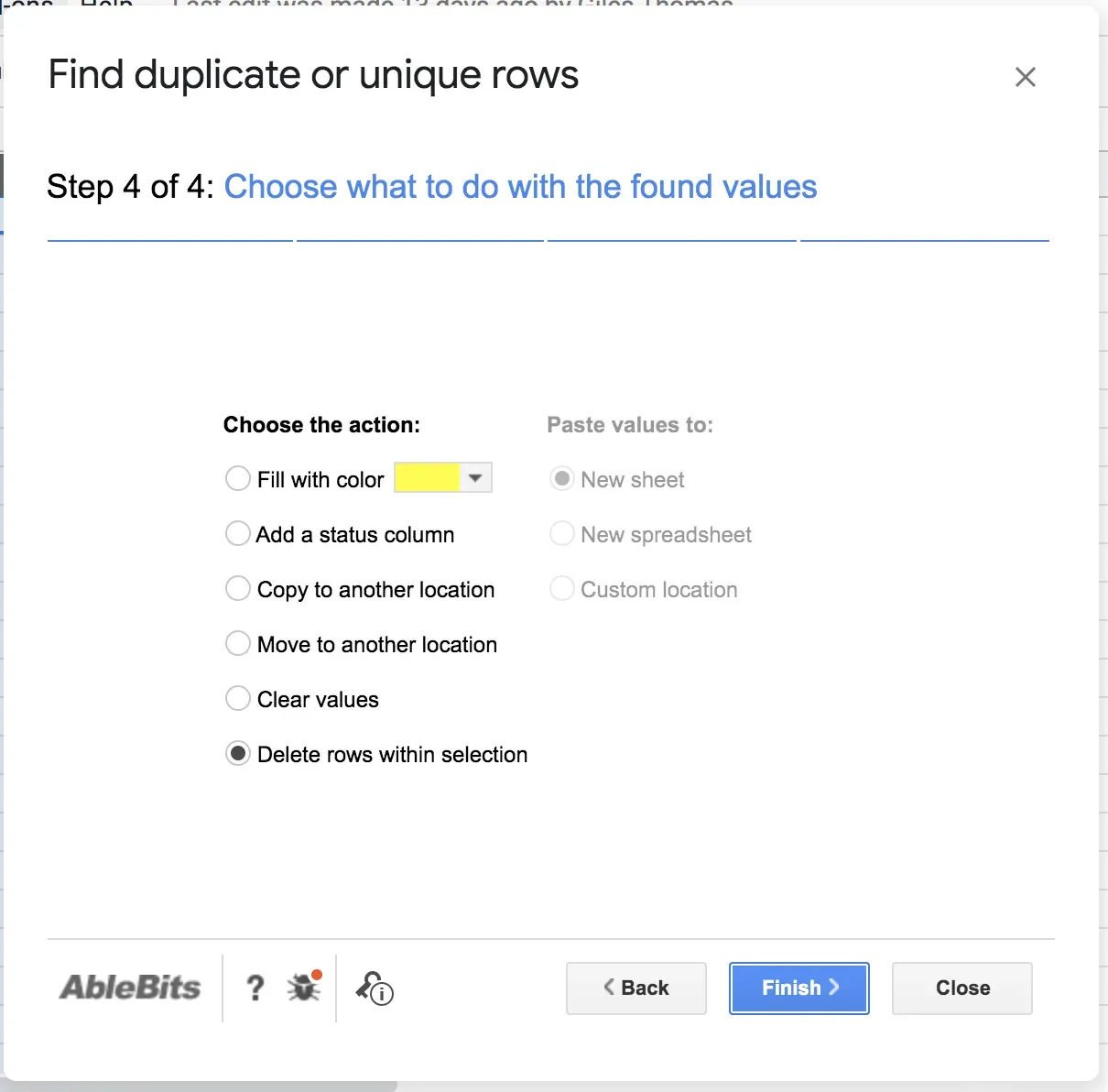Click the Close button
The image size is (1108, 1092).
[x=962, y=988]
